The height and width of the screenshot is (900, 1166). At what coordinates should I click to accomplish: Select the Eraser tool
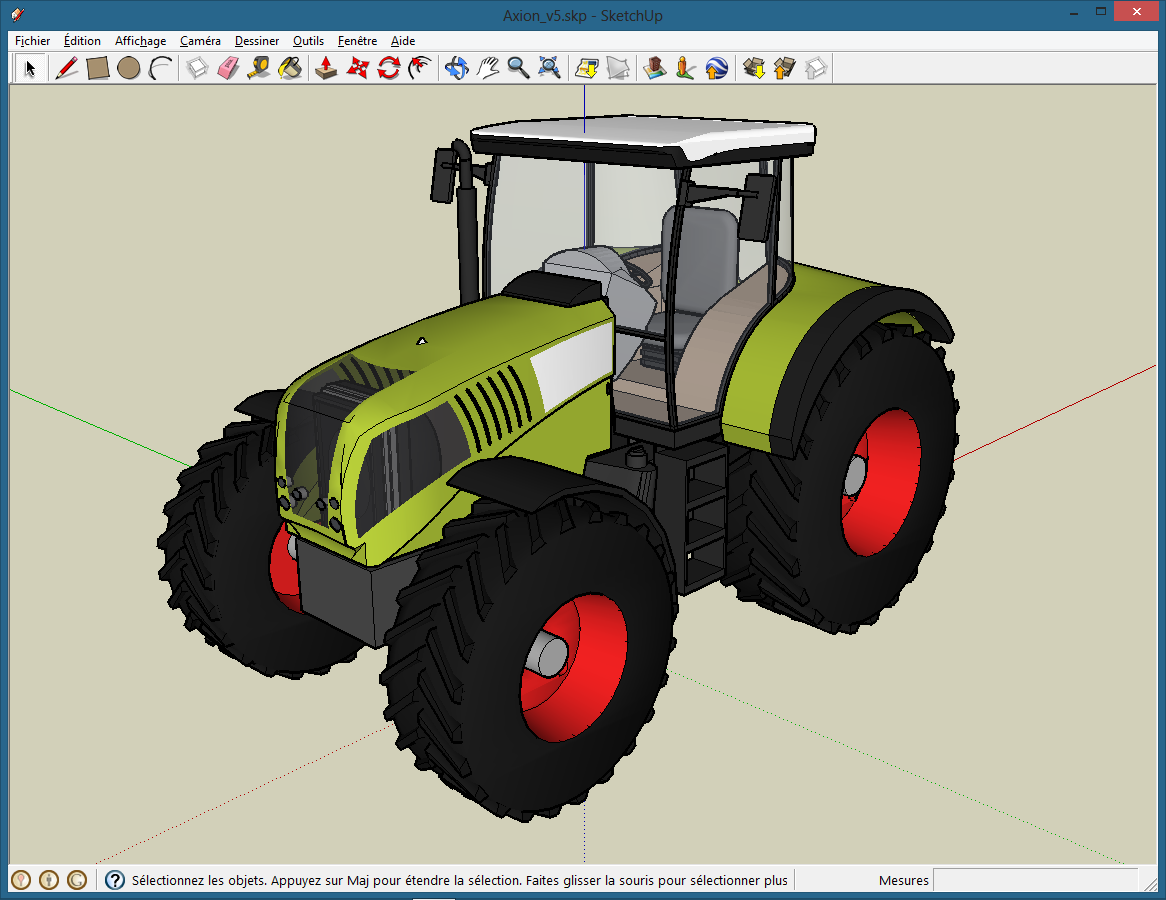point(229,68)
